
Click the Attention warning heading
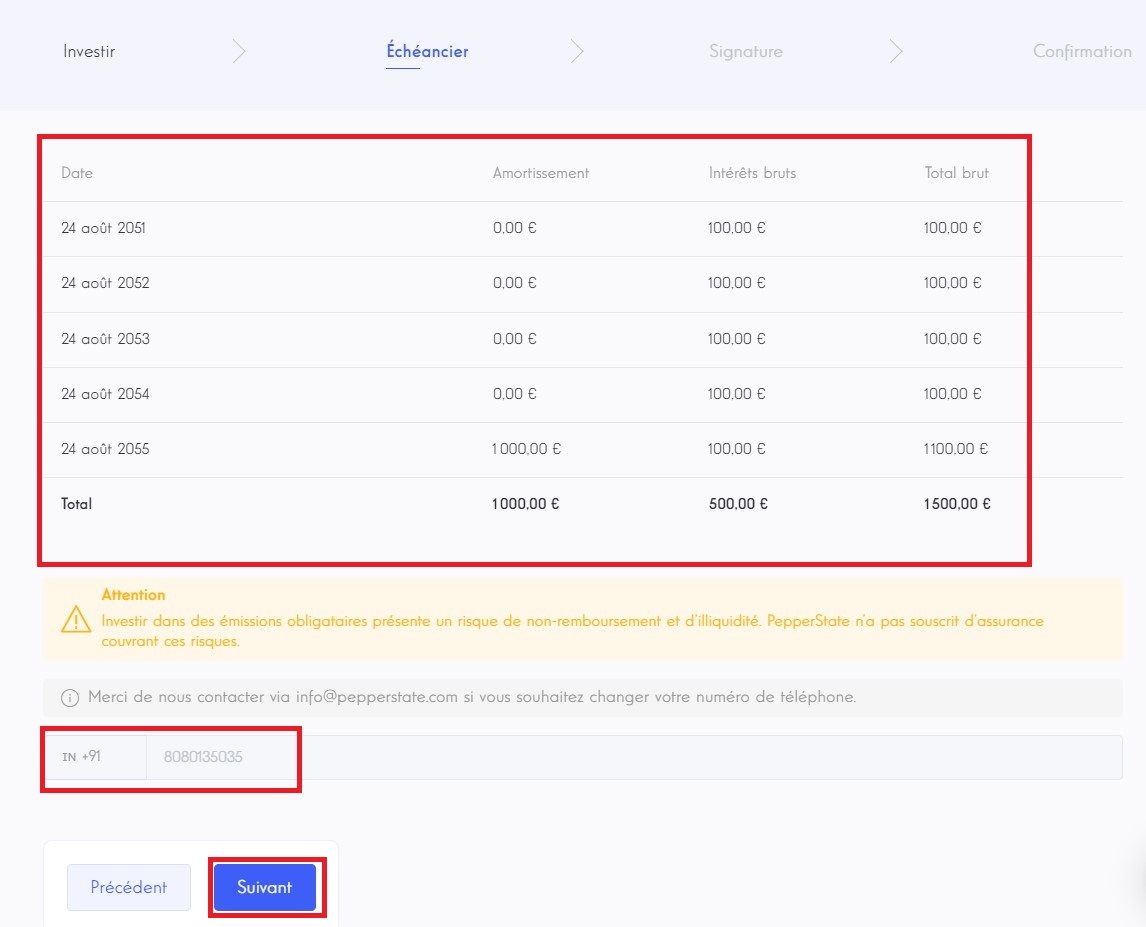[133, 594]
